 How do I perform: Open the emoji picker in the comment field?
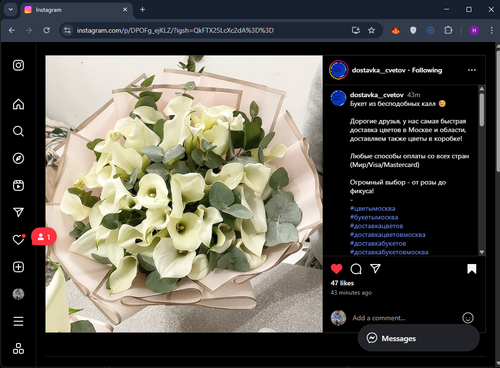(x=468, y=318)
